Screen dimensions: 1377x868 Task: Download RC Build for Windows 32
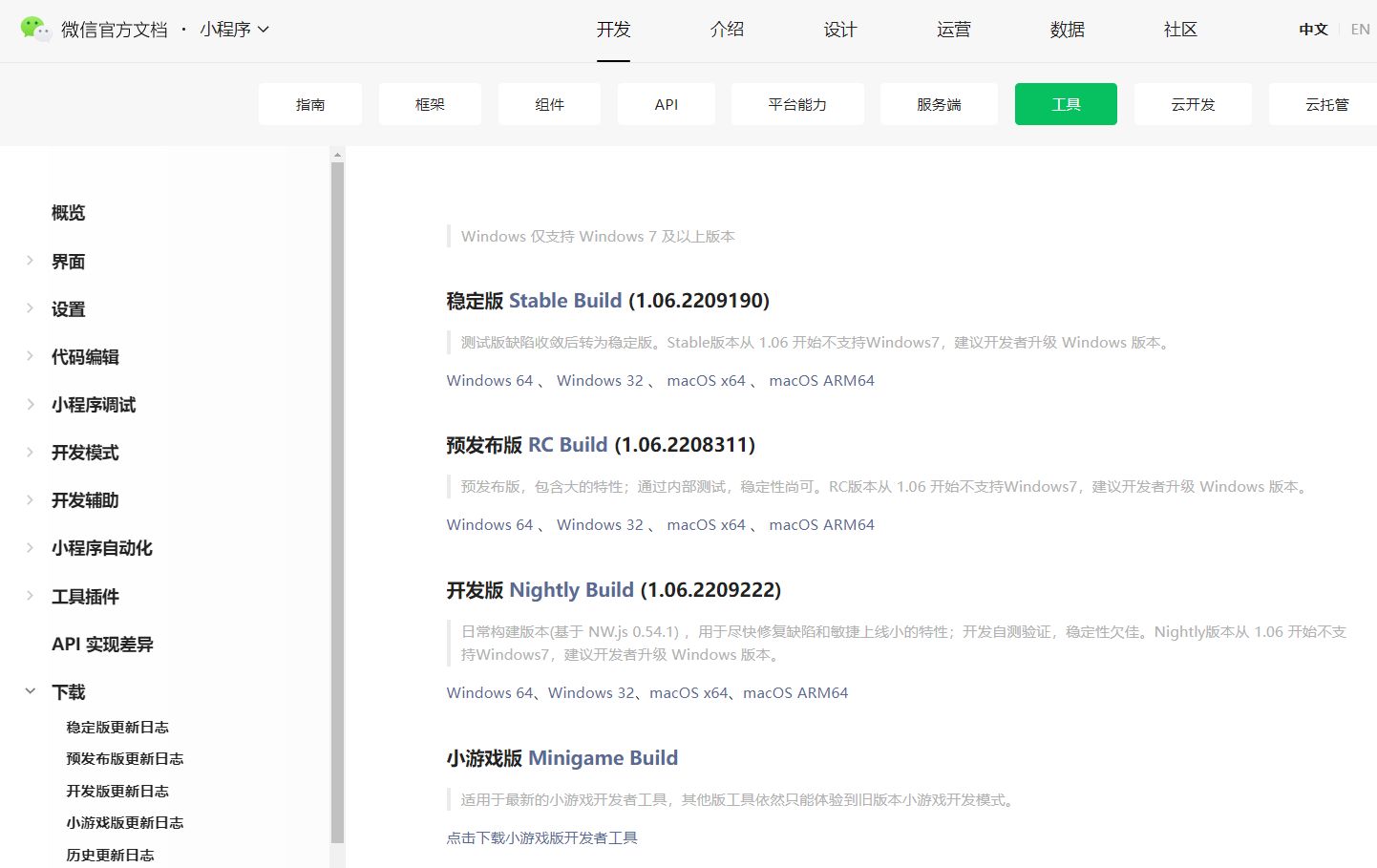tap(600, 524)
